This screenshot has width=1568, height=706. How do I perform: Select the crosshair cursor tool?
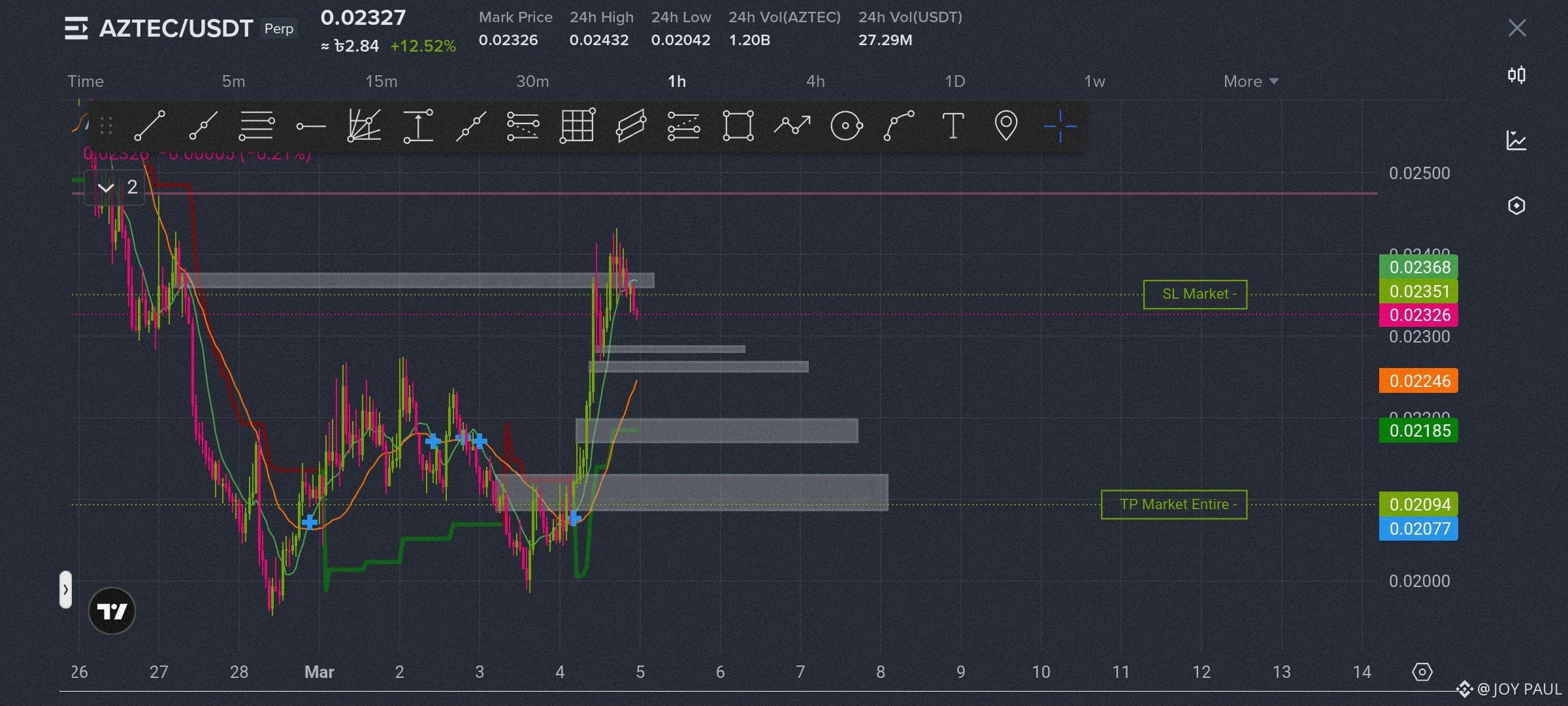[x=1059, y=126]
